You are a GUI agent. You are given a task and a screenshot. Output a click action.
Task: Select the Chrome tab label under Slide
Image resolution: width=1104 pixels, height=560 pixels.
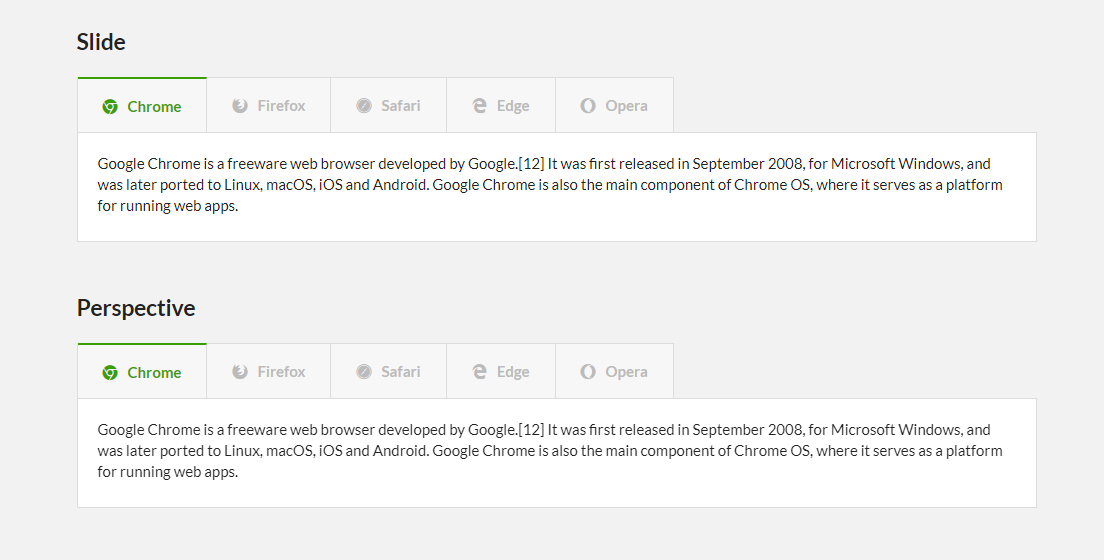(154, 107)
